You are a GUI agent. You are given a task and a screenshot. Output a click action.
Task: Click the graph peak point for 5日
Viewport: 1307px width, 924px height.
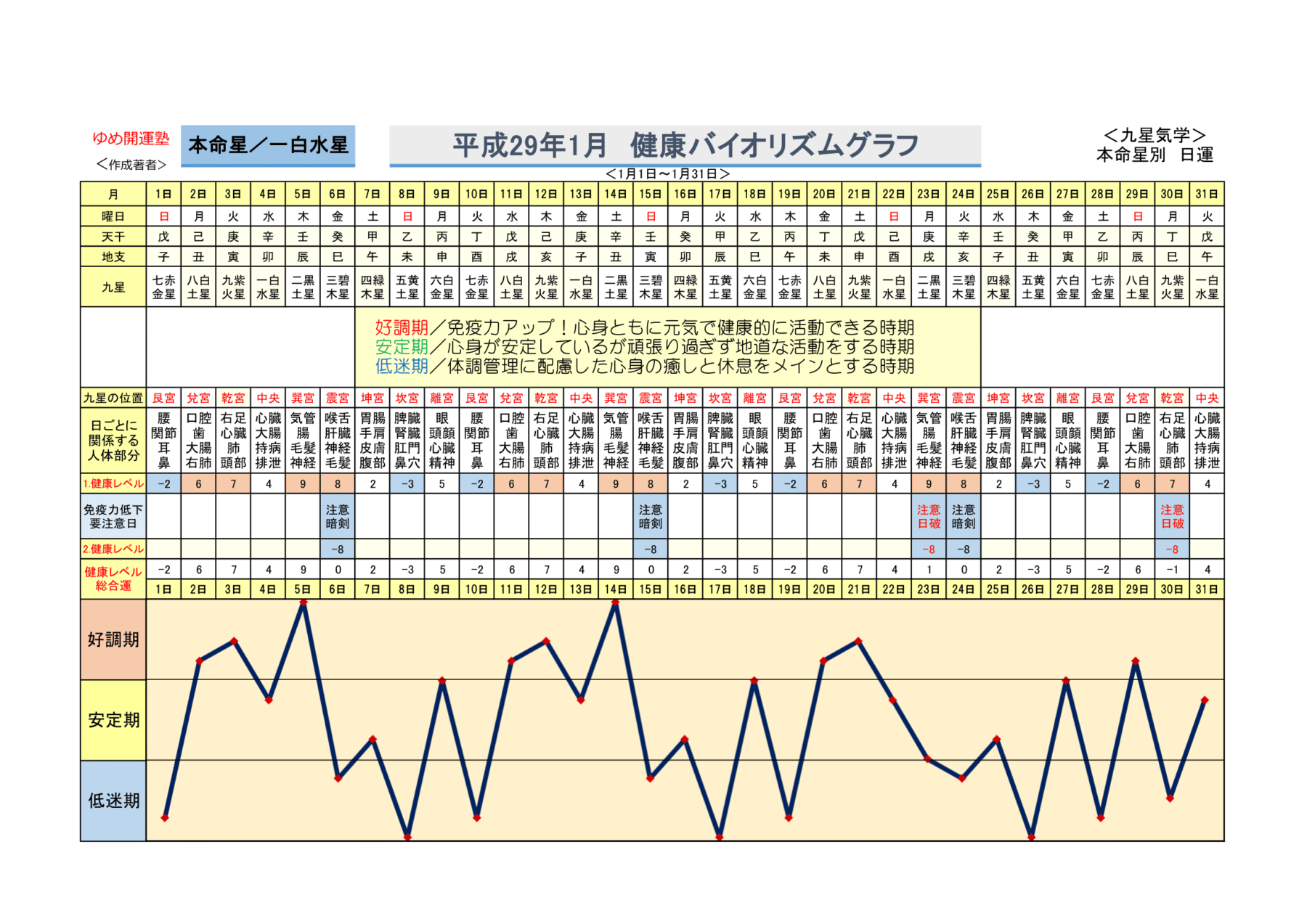304,602
